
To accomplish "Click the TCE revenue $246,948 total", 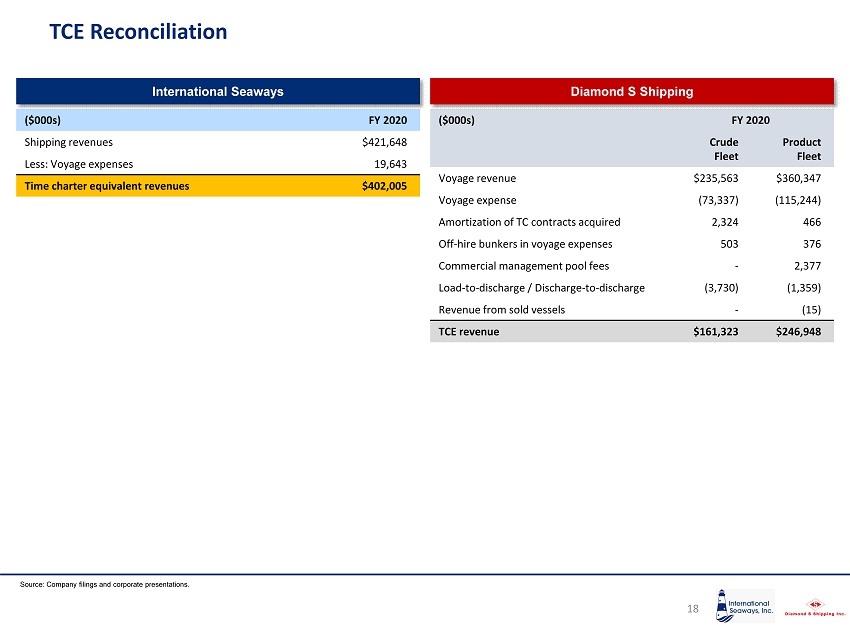I will 799,332.
